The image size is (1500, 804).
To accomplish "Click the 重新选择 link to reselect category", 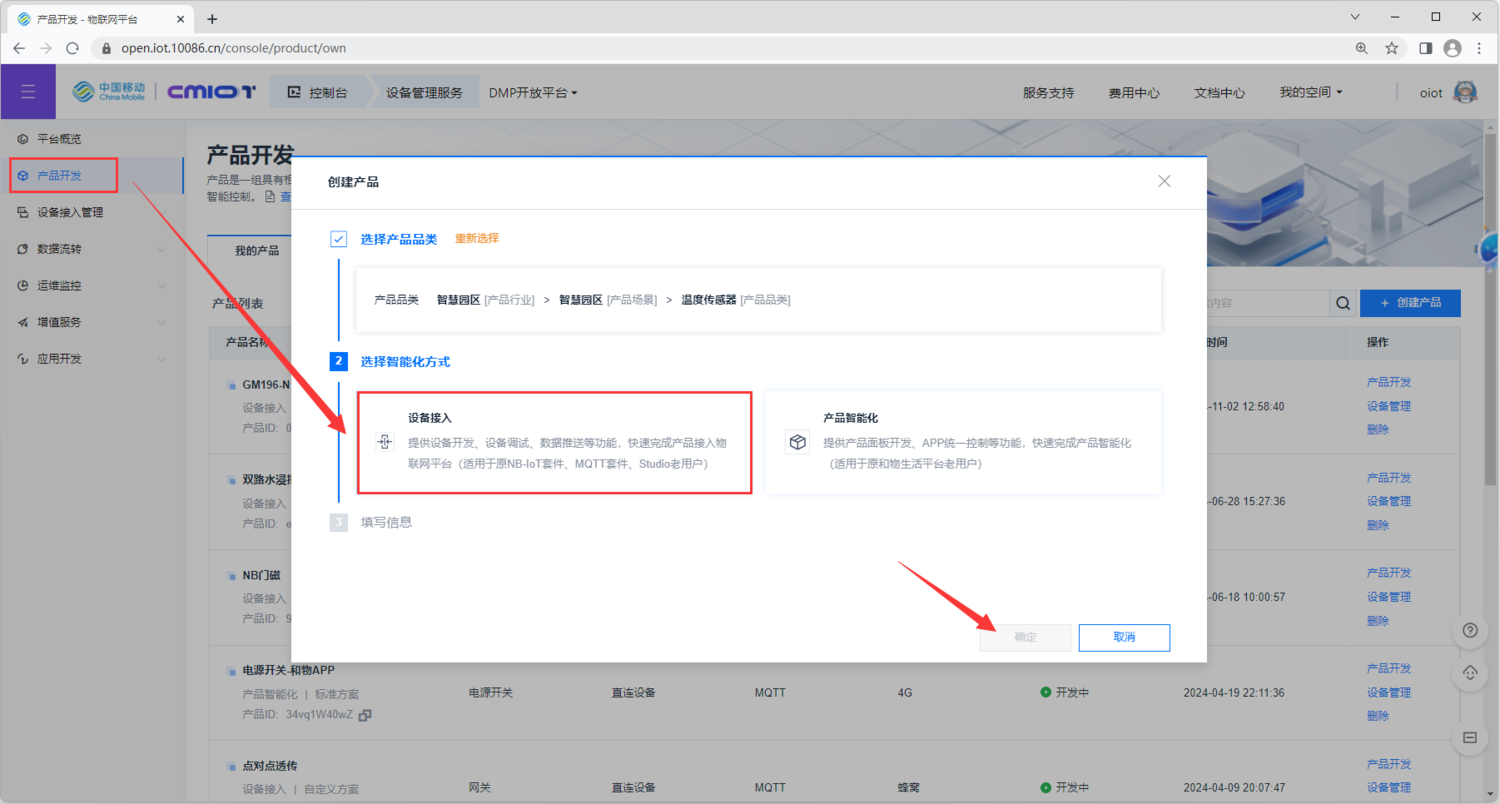I will click(x=477, y=239).
